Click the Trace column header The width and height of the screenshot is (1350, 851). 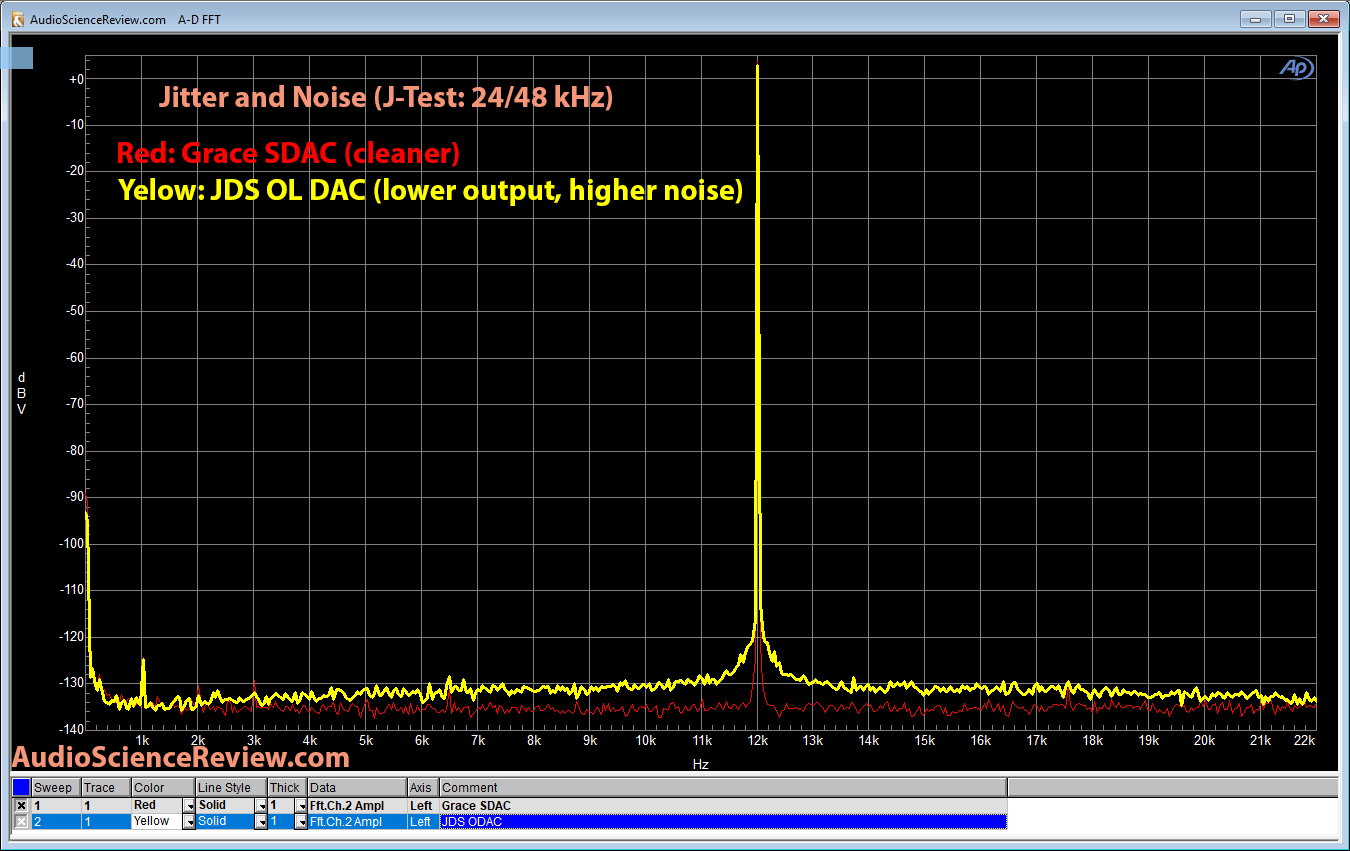click(x=105, y=788)
